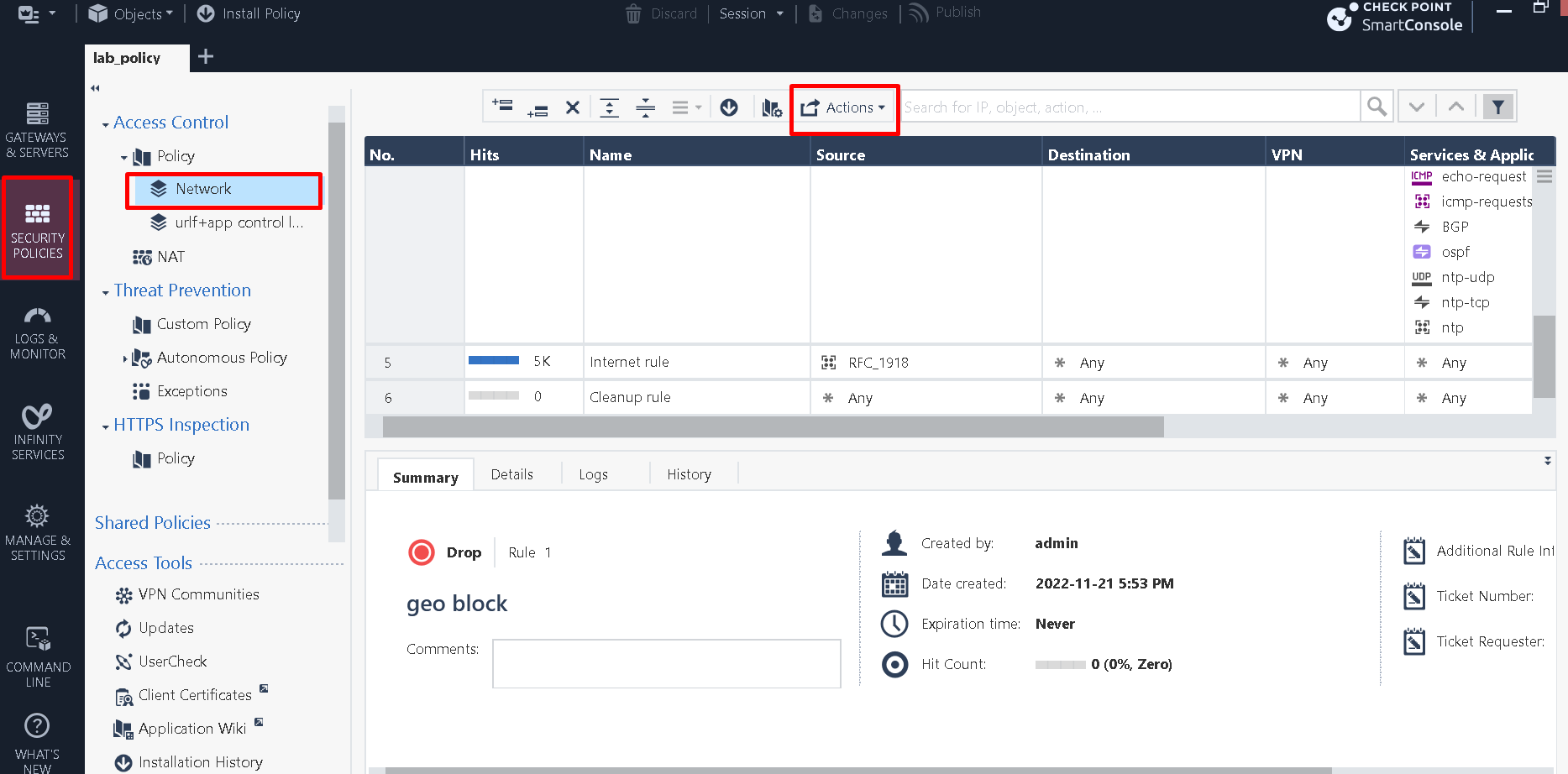Select the NAT tree item
Image resolution: width=1568 pixels, height=774 pixels.
tap(170, 257)
